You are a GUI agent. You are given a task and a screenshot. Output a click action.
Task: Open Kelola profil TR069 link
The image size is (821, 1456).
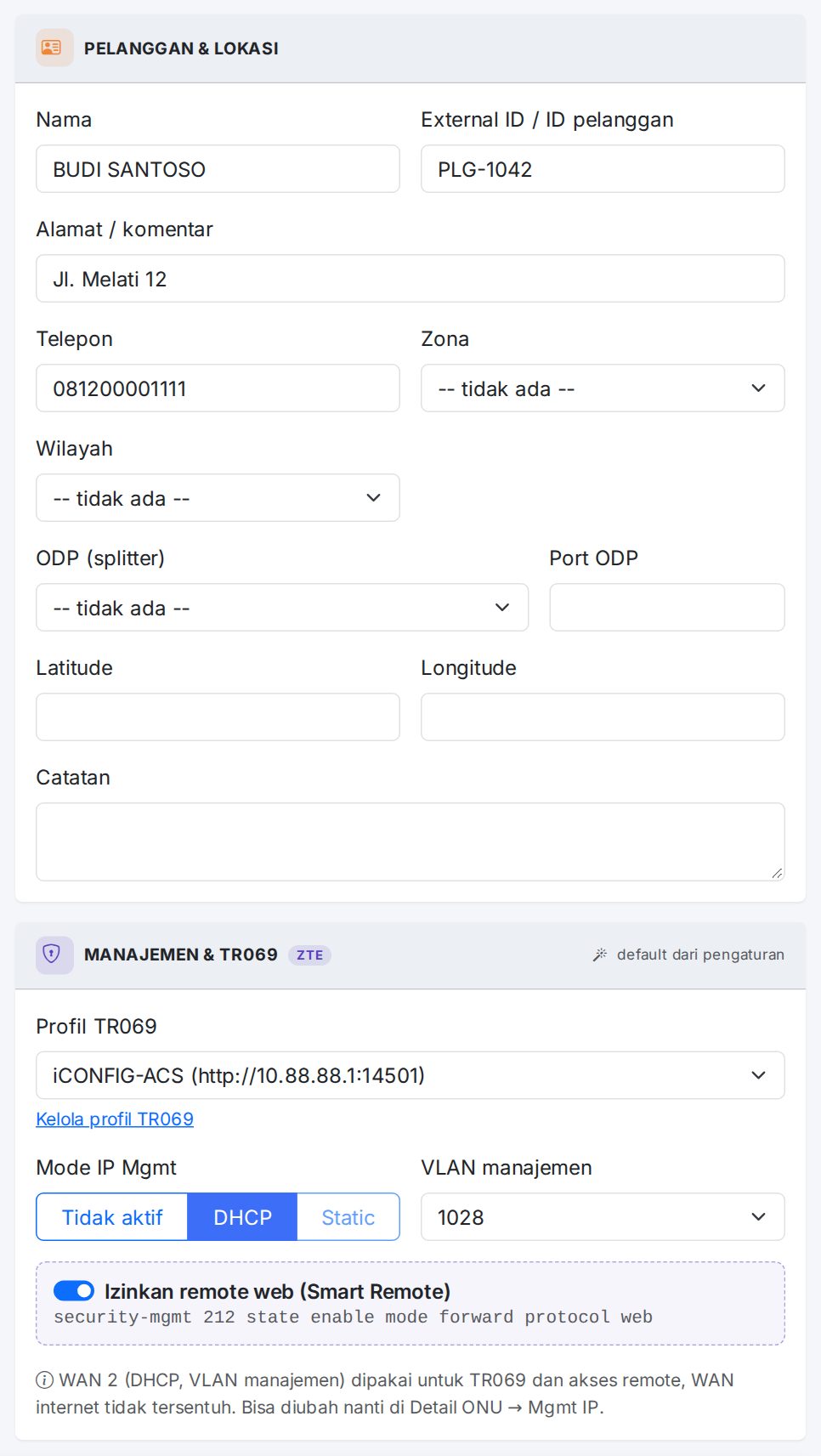[x=115, y=1119]
